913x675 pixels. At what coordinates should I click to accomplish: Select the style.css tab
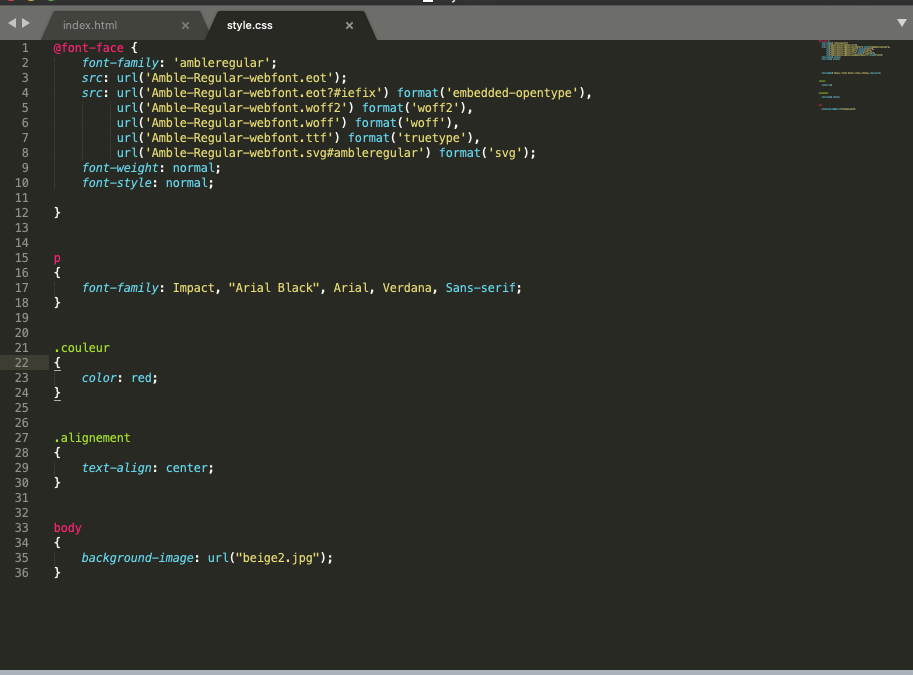249,25
